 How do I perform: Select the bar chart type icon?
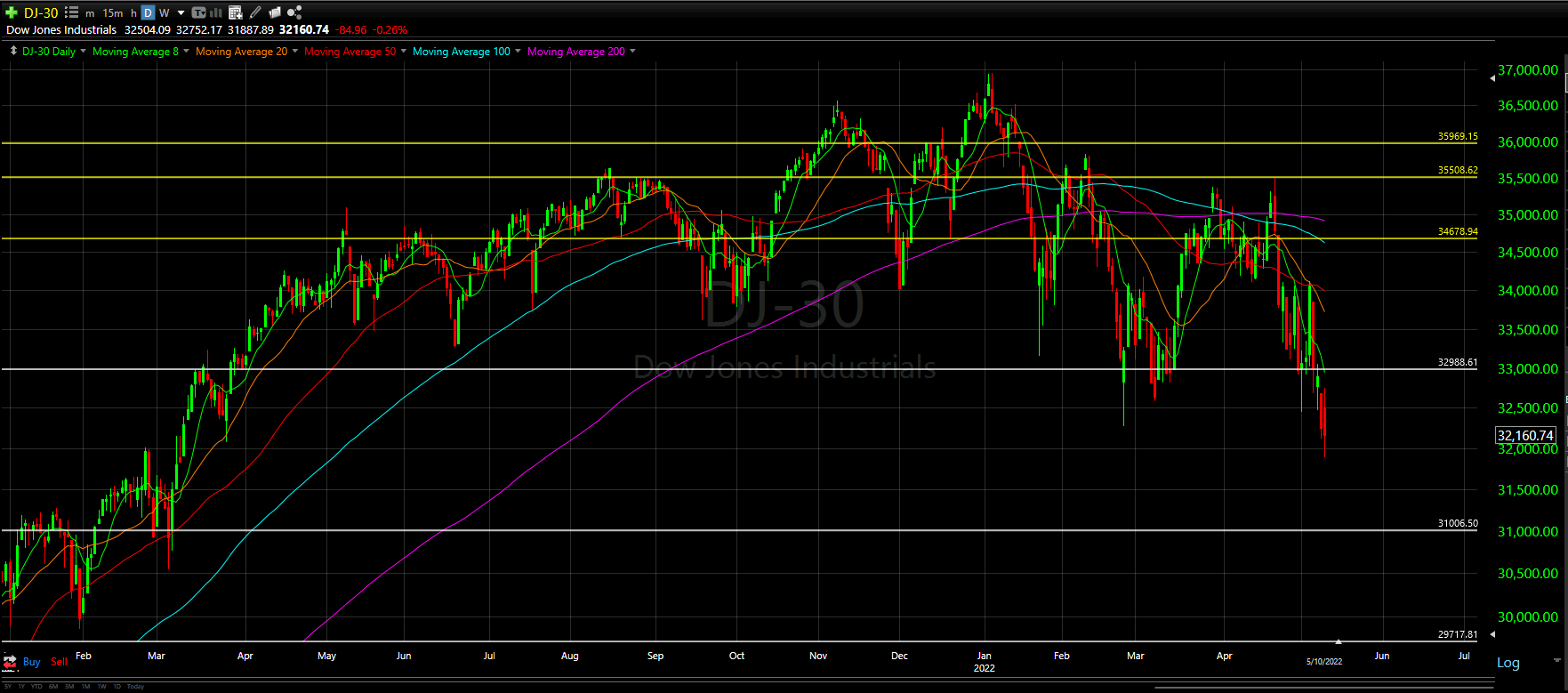216,12
